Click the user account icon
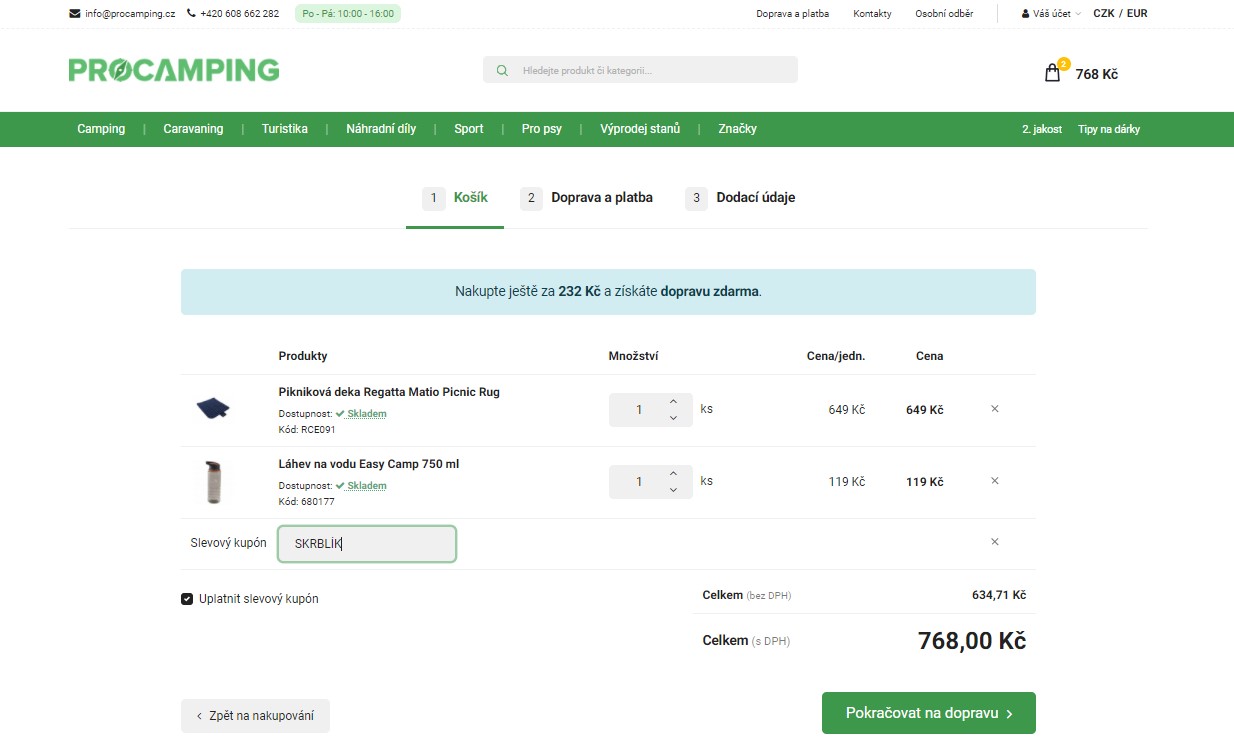1234x753 pixels. pos(1025,14)
